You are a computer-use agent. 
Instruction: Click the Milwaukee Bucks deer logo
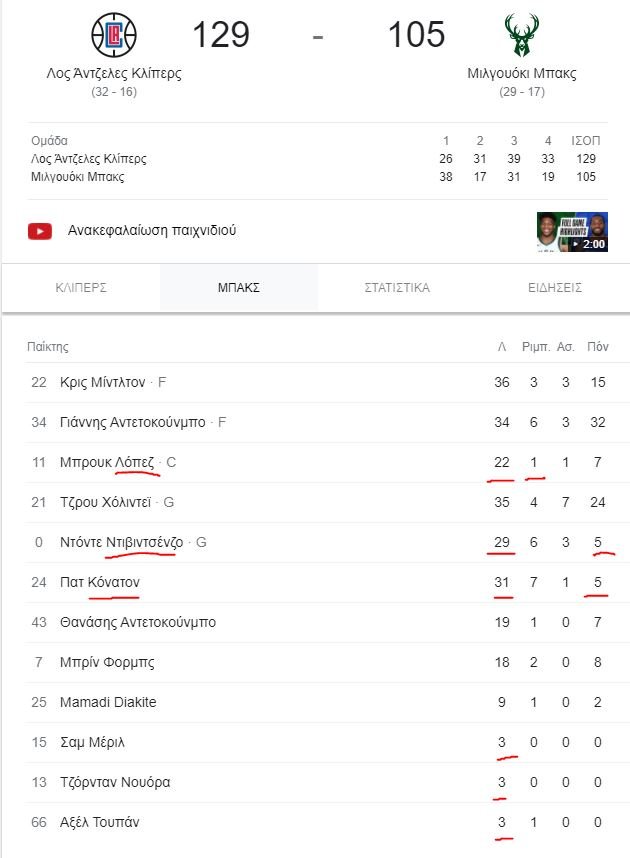522,34
